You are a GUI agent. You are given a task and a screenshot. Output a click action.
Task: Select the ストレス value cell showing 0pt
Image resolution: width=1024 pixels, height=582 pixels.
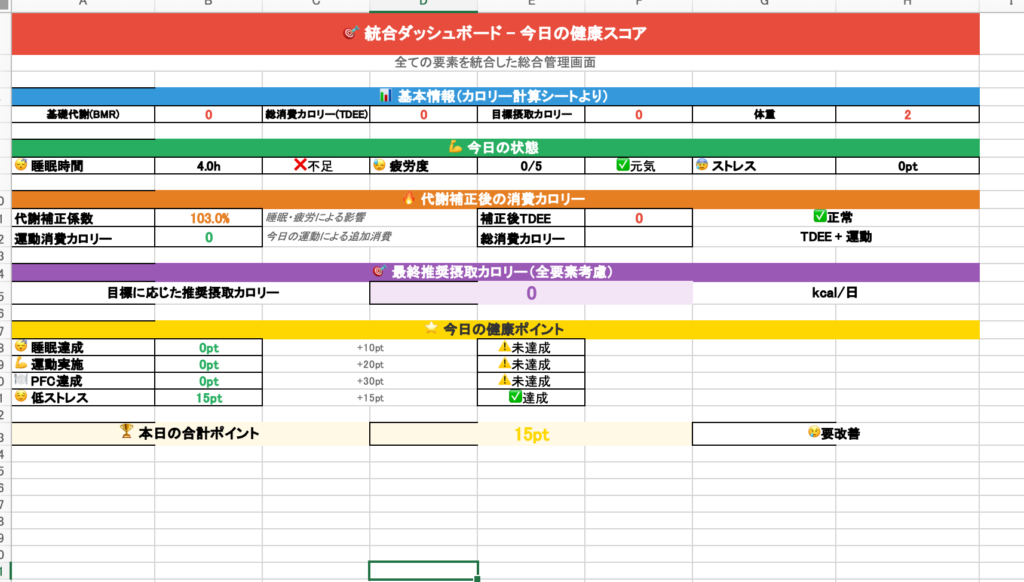pyautogui.click(x=906, y=166)
